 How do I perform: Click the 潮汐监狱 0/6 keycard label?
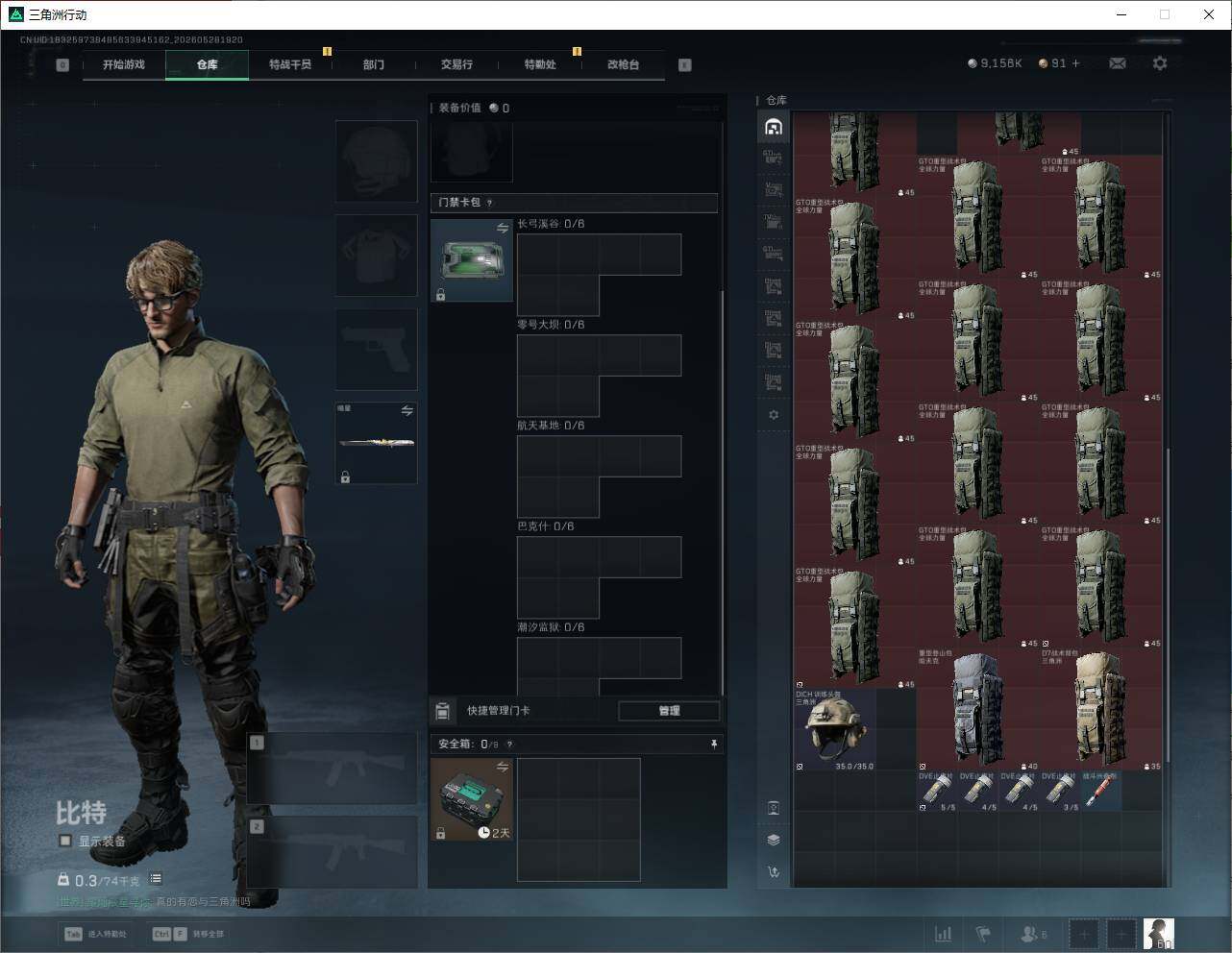(551, 627)
